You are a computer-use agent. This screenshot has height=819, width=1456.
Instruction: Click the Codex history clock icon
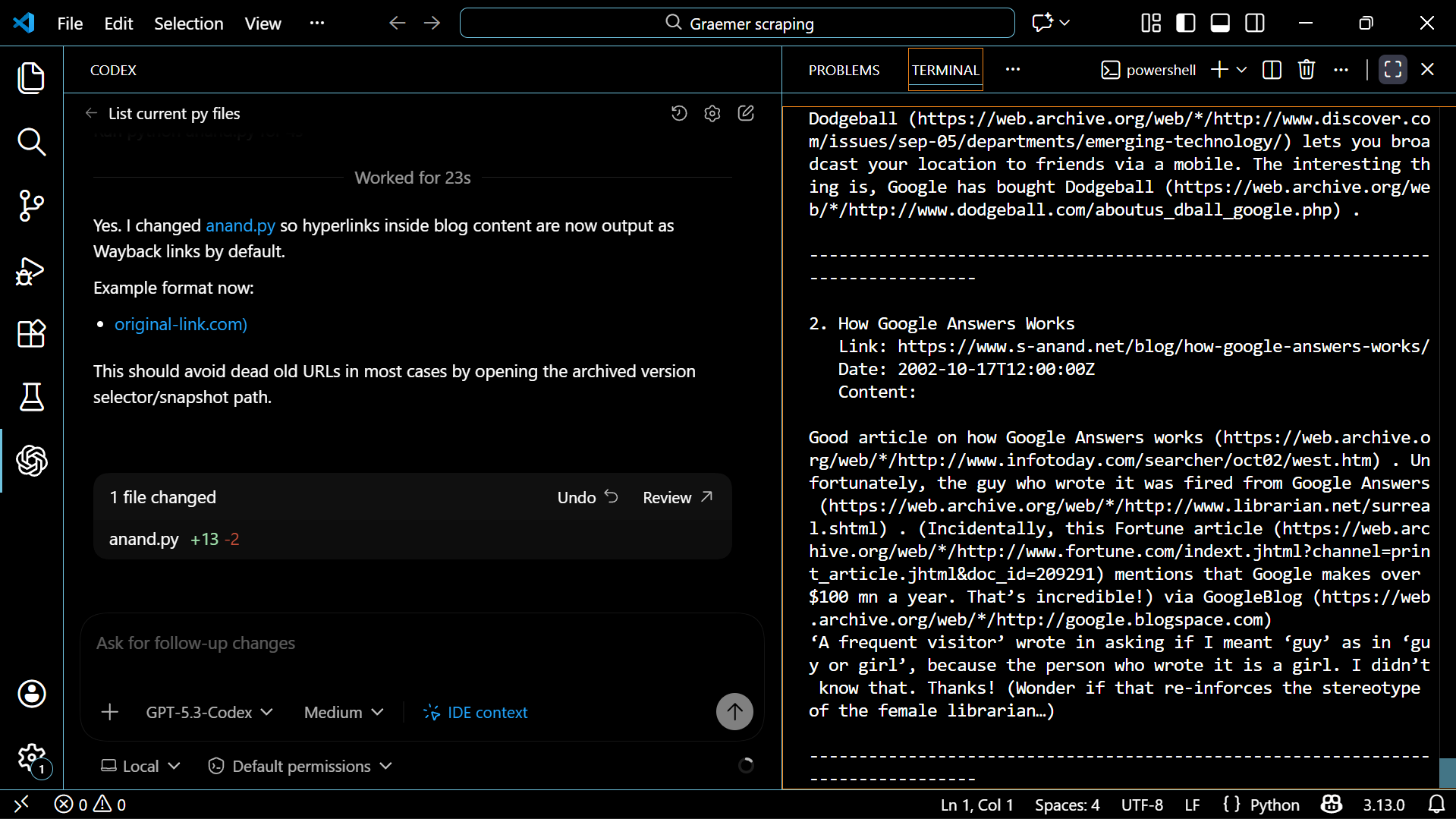coord(679,113)
